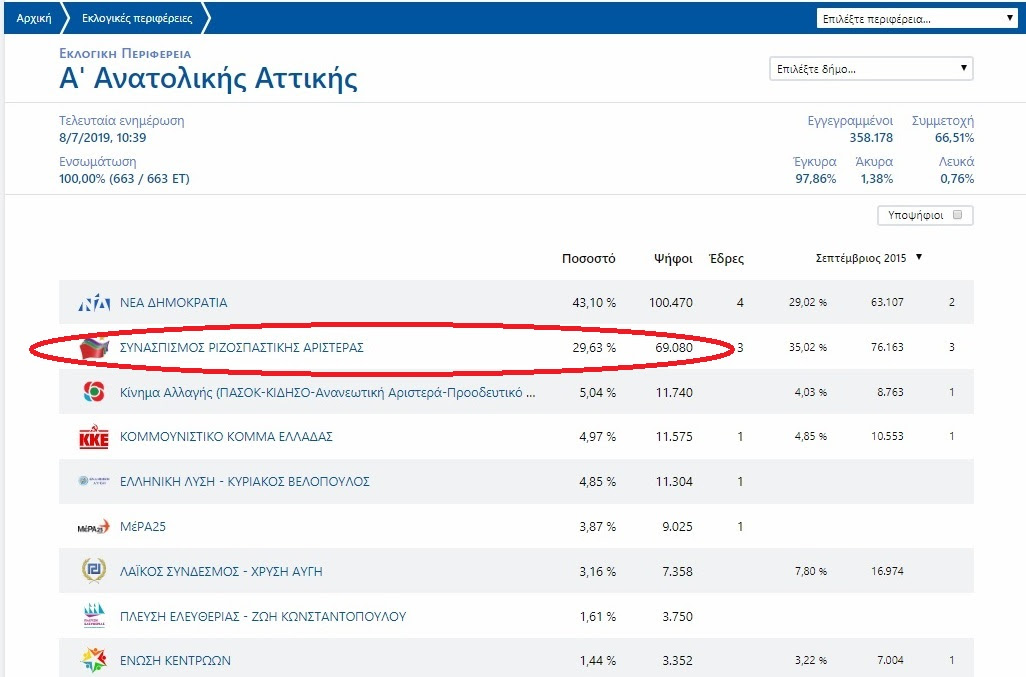This screenshot has width=1026, height=677.
Task: Click the Πλεύση Ελευθερίας party logo
Action: tap(94, 616)
